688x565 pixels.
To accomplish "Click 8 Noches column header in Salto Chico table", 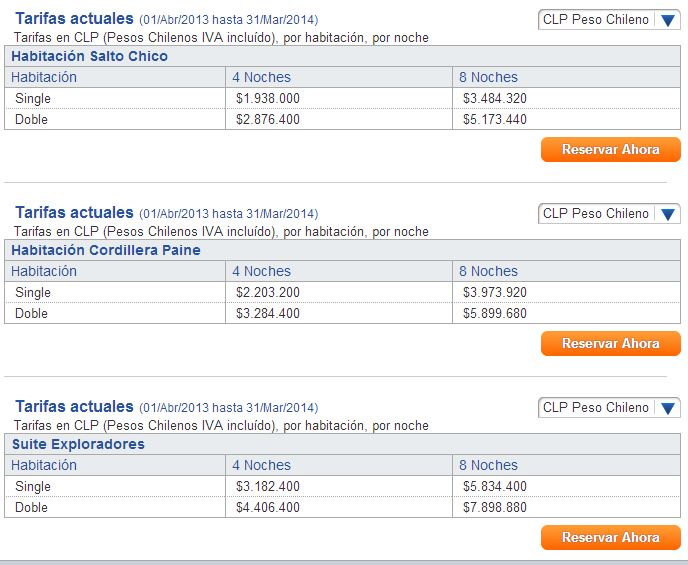I will coord(488,77).
